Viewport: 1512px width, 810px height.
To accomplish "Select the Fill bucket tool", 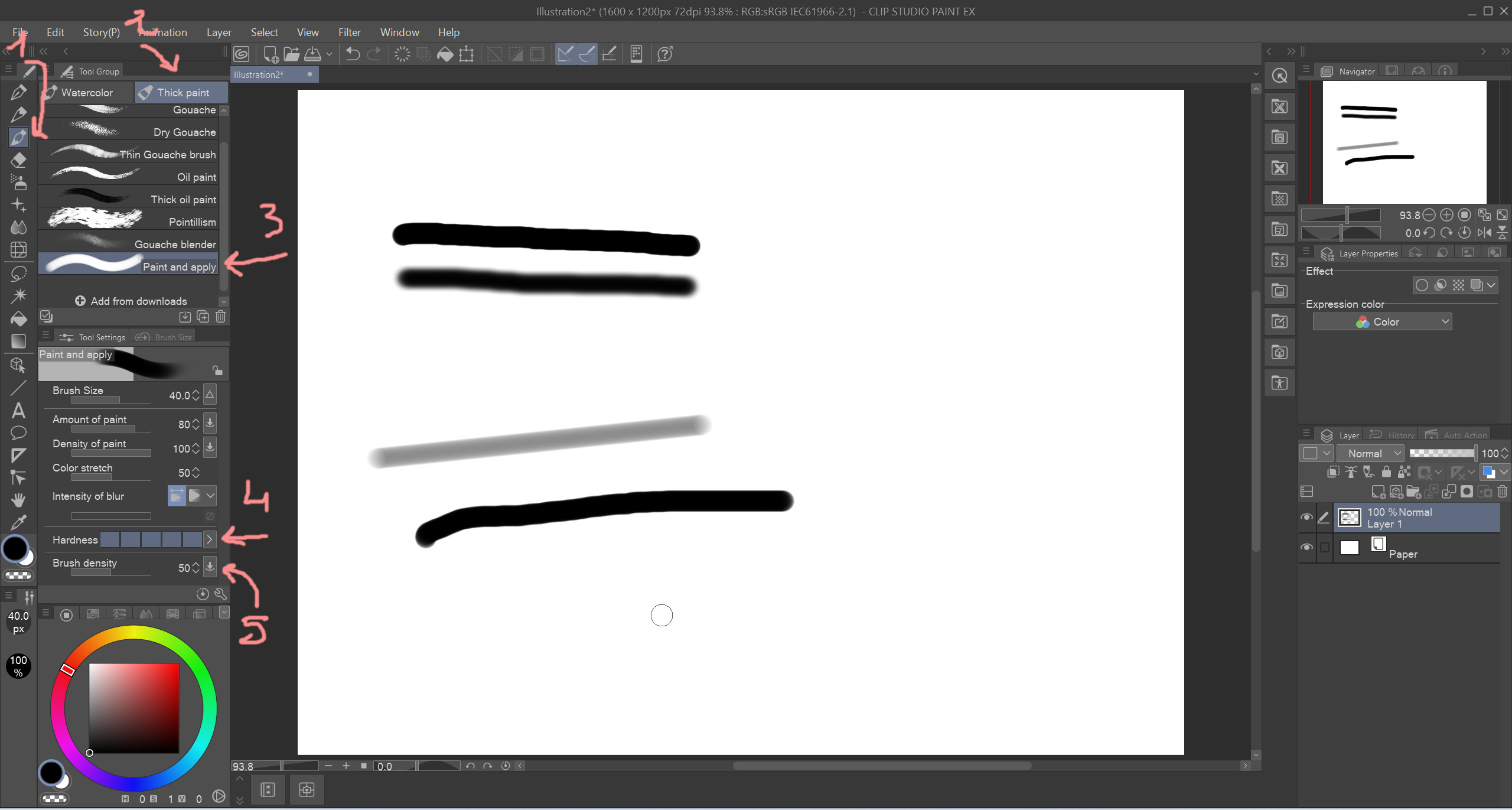I will (18, 319).
